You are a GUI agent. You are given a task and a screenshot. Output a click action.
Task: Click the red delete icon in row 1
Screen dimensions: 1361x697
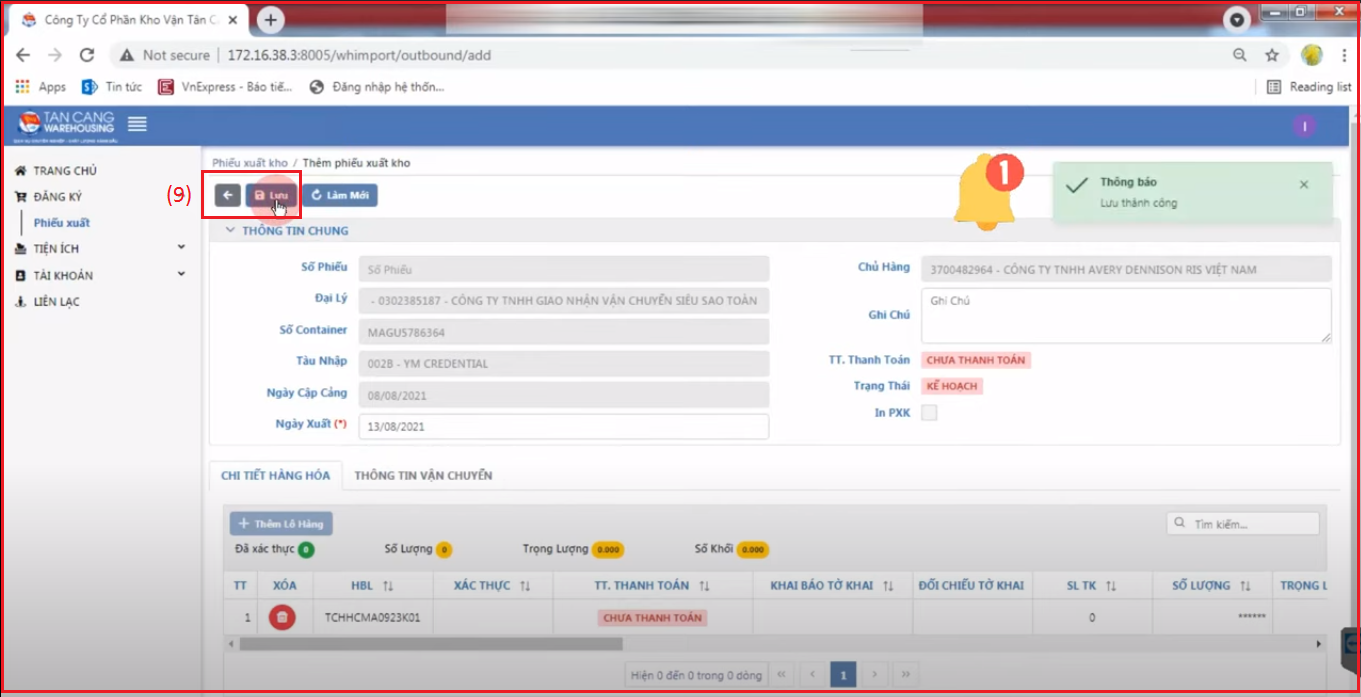coord(282,618)
